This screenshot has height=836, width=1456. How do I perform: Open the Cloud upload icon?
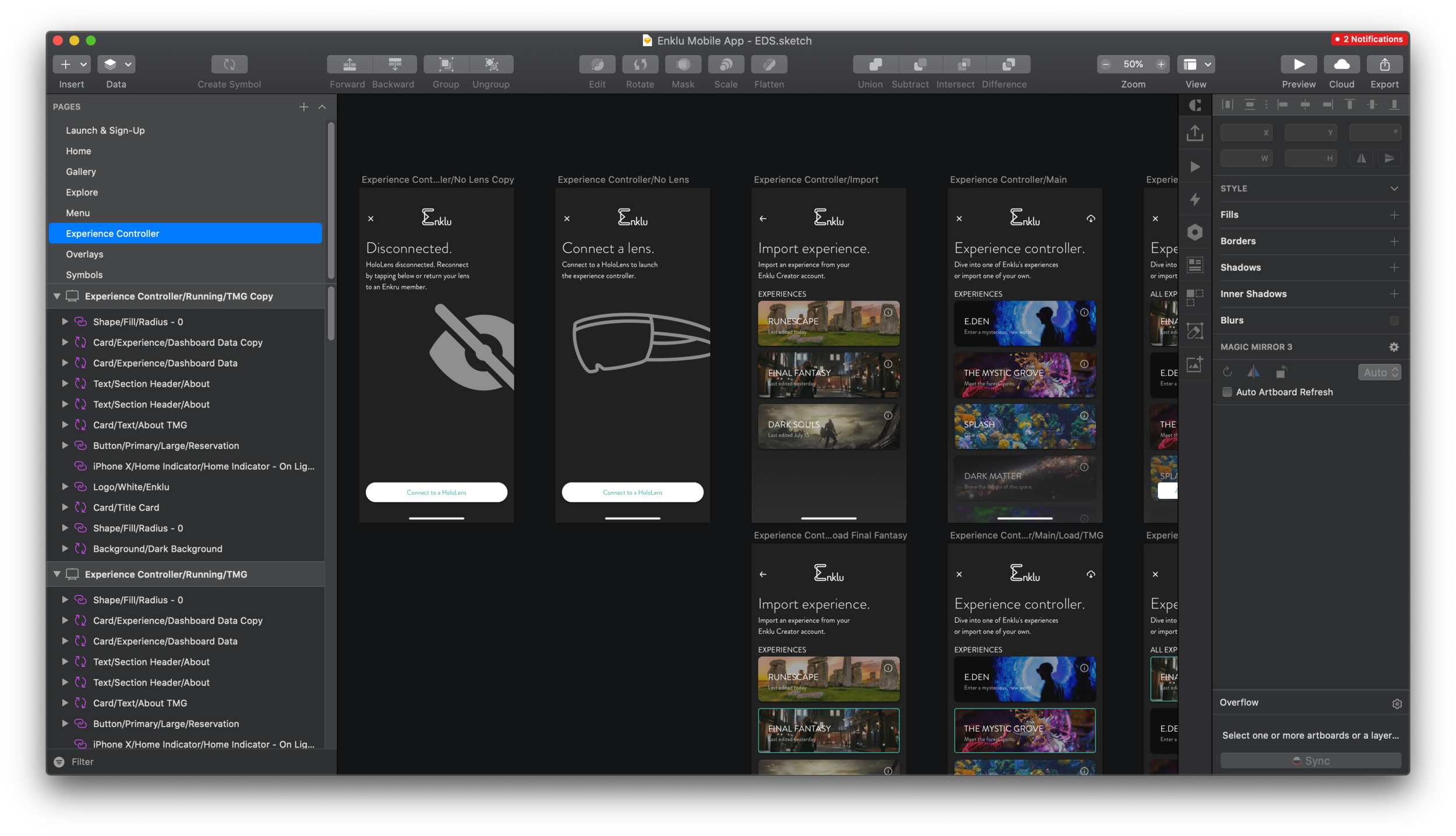(1342, 64)
